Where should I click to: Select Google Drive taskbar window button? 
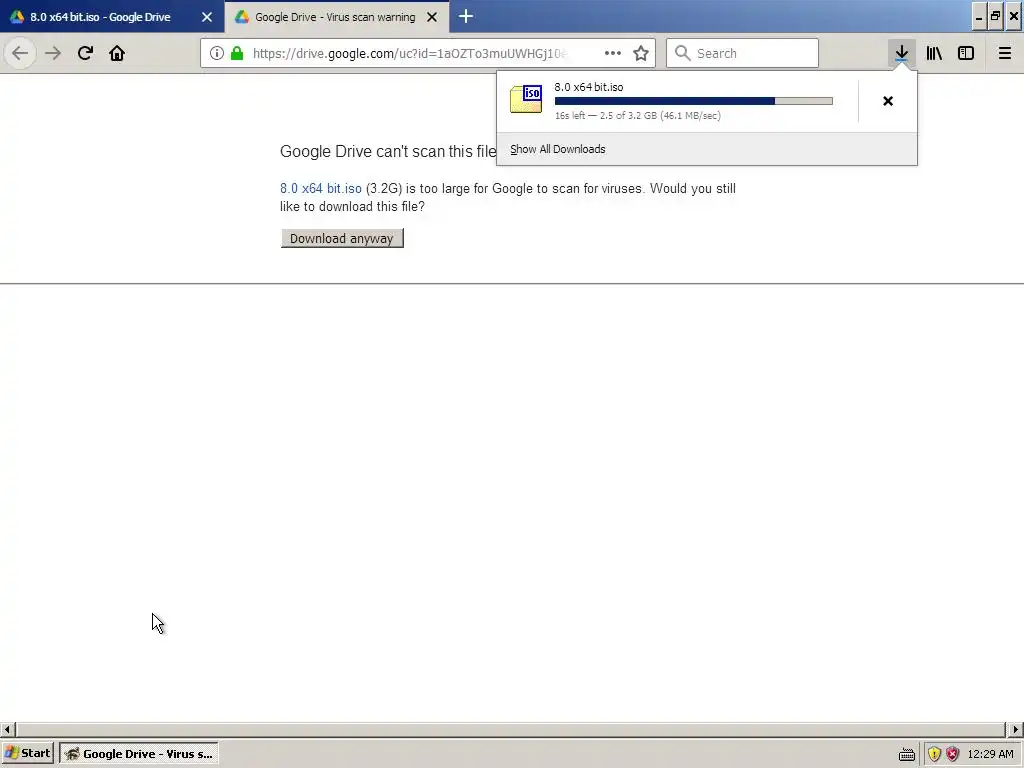(x=138, y=754)
